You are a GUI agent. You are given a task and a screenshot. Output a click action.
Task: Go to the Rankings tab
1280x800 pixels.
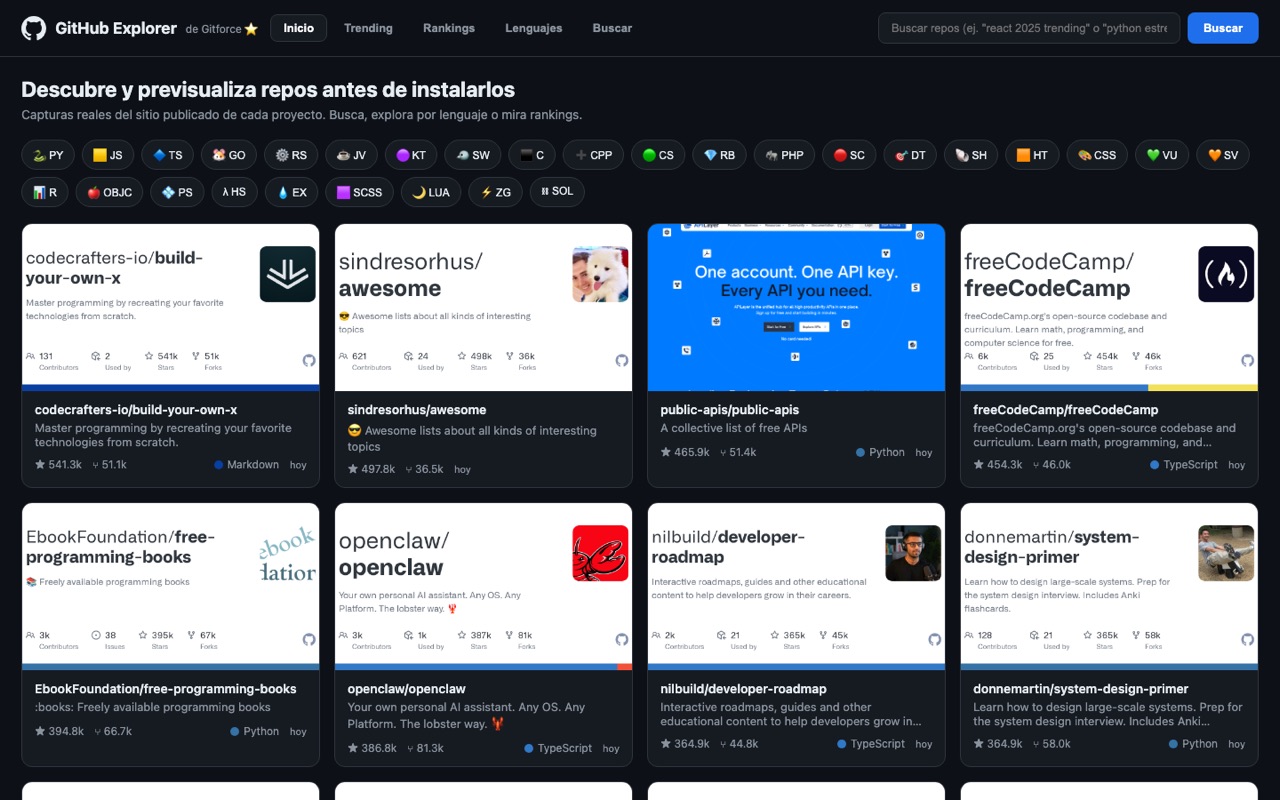click(449, 28)
